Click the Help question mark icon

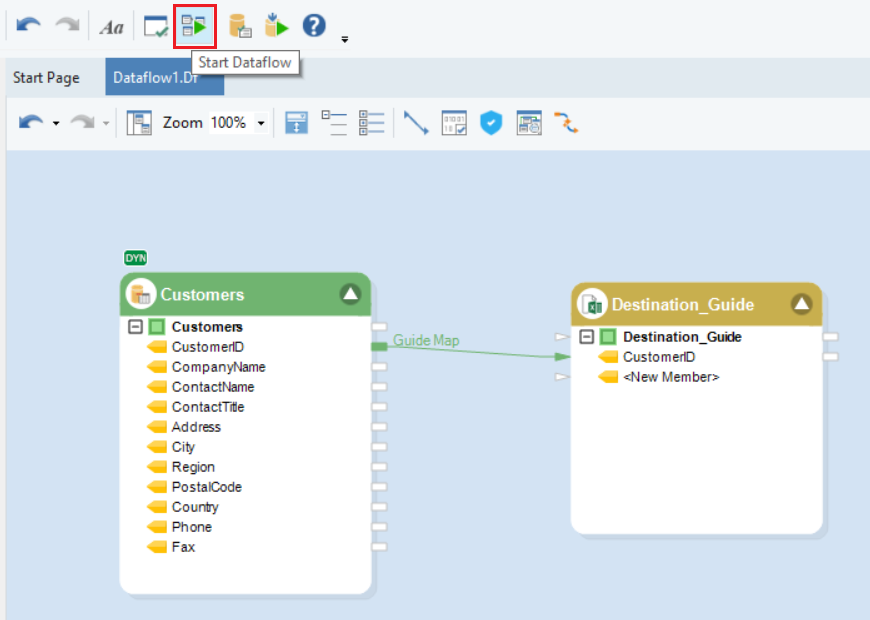tap(314, 26)
